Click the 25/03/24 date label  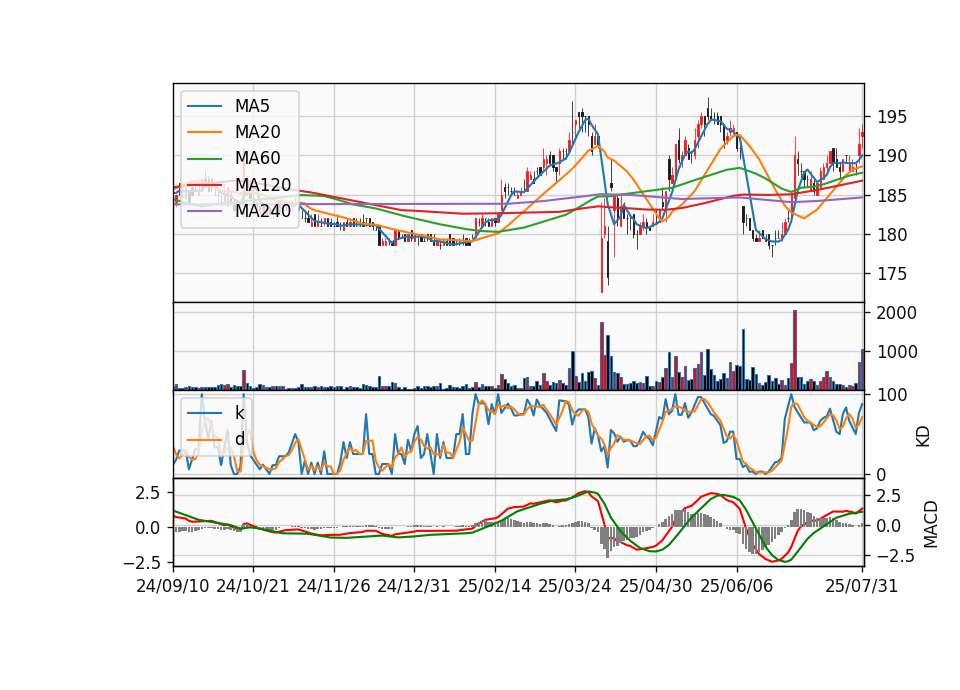click(x=575, y=586)
